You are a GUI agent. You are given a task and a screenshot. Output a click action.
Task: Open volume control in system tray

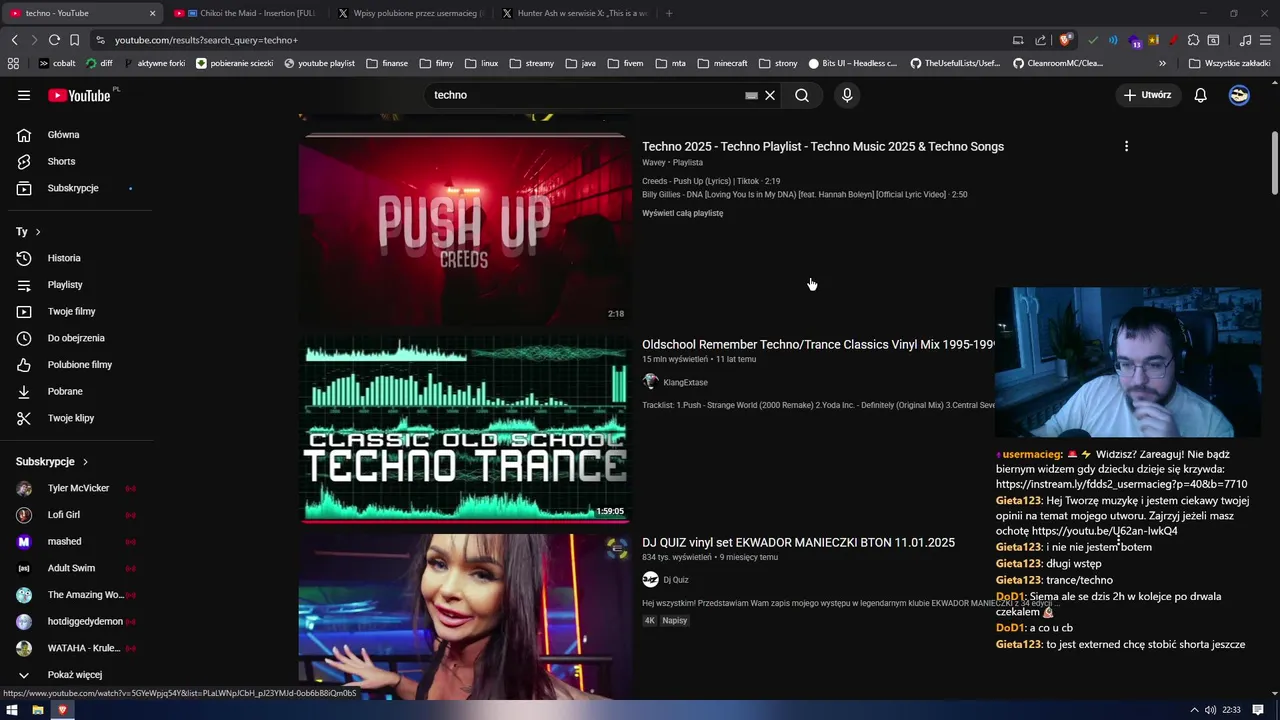[x=1210, y=710]
